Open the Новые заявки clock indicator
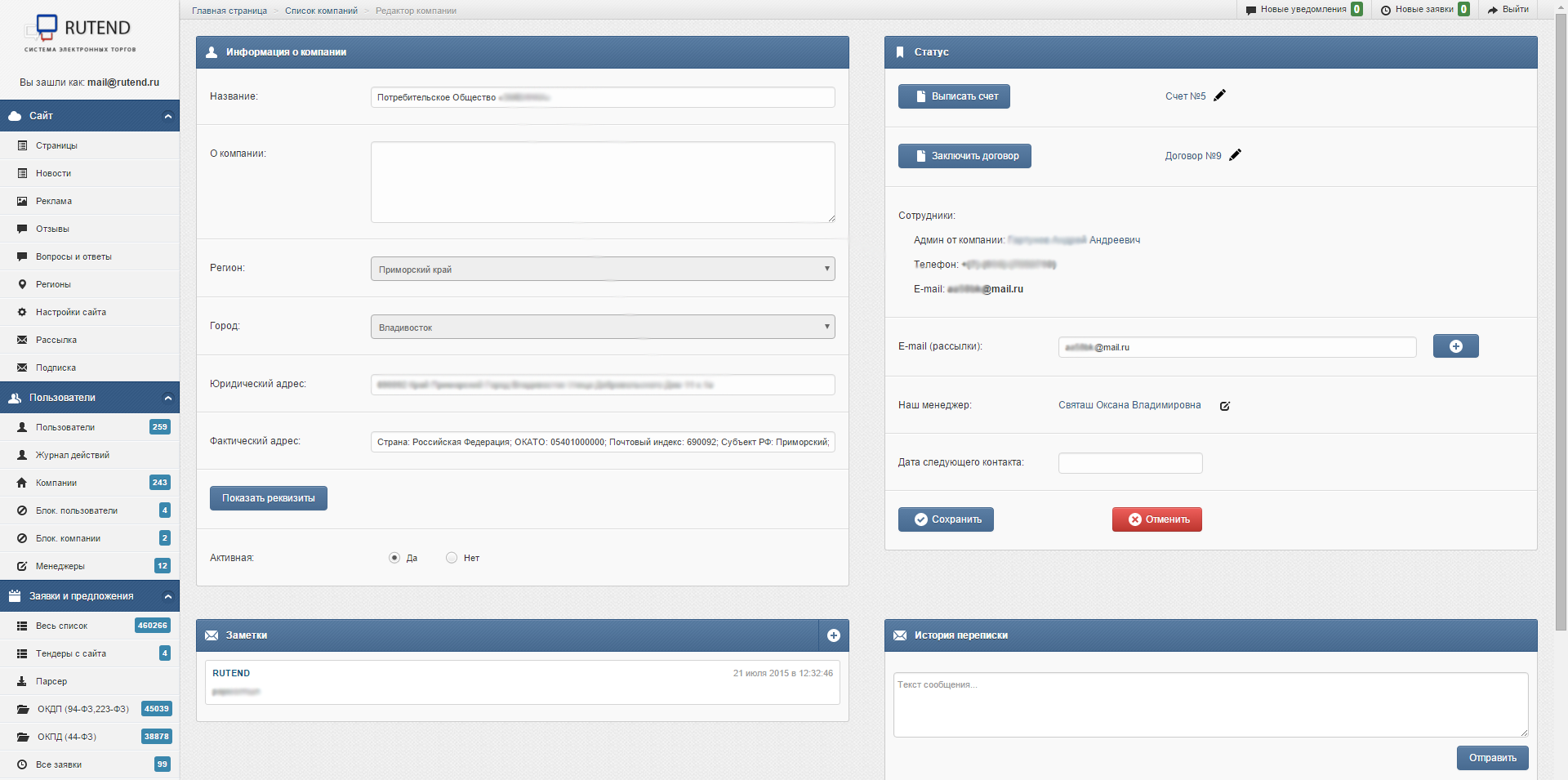The height and width of the screenshot is (780, 1568). point(1424,10)
